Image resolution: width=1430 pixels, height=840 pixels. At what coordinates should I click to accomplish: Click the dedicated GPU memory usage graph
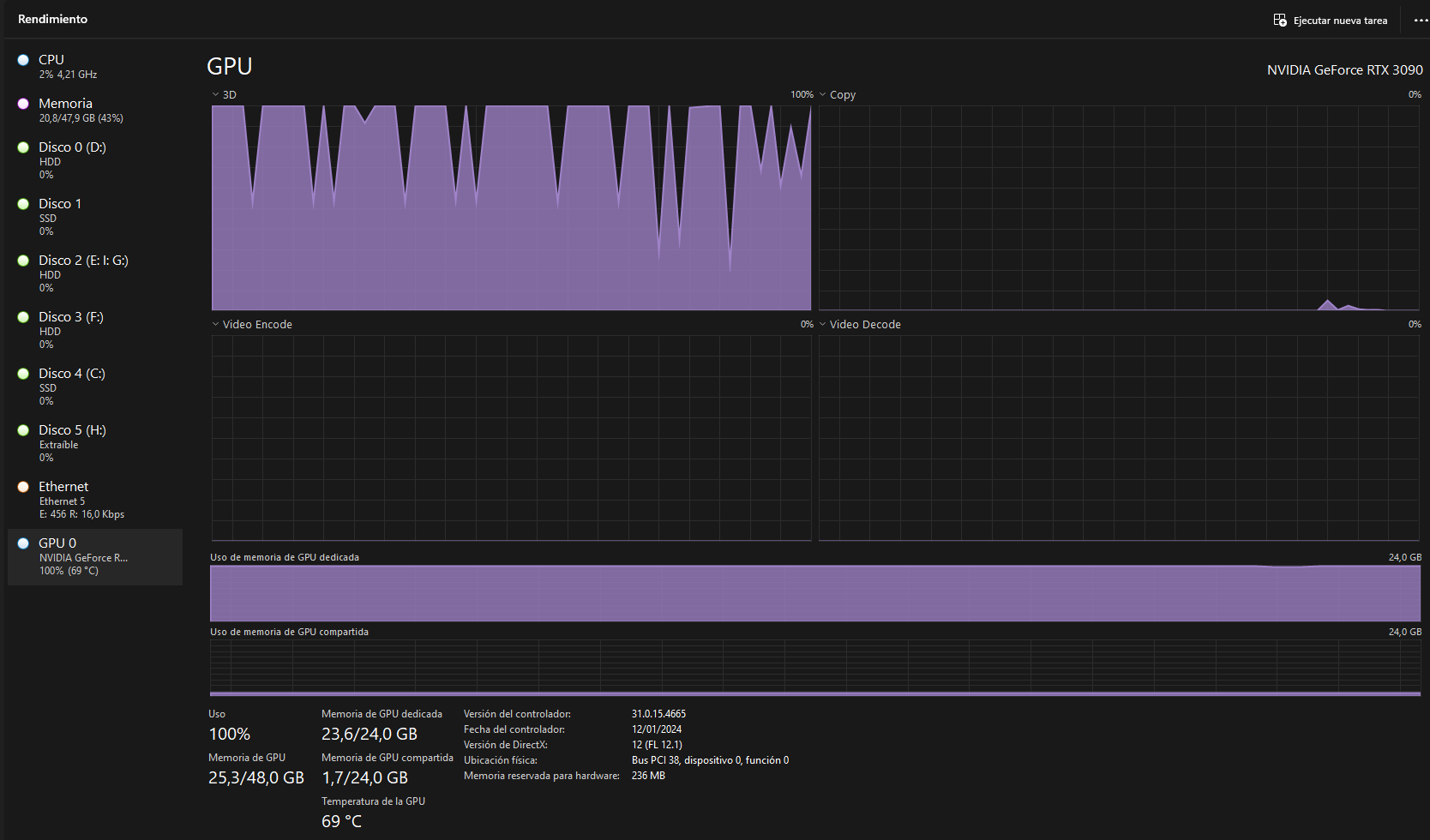814,593
